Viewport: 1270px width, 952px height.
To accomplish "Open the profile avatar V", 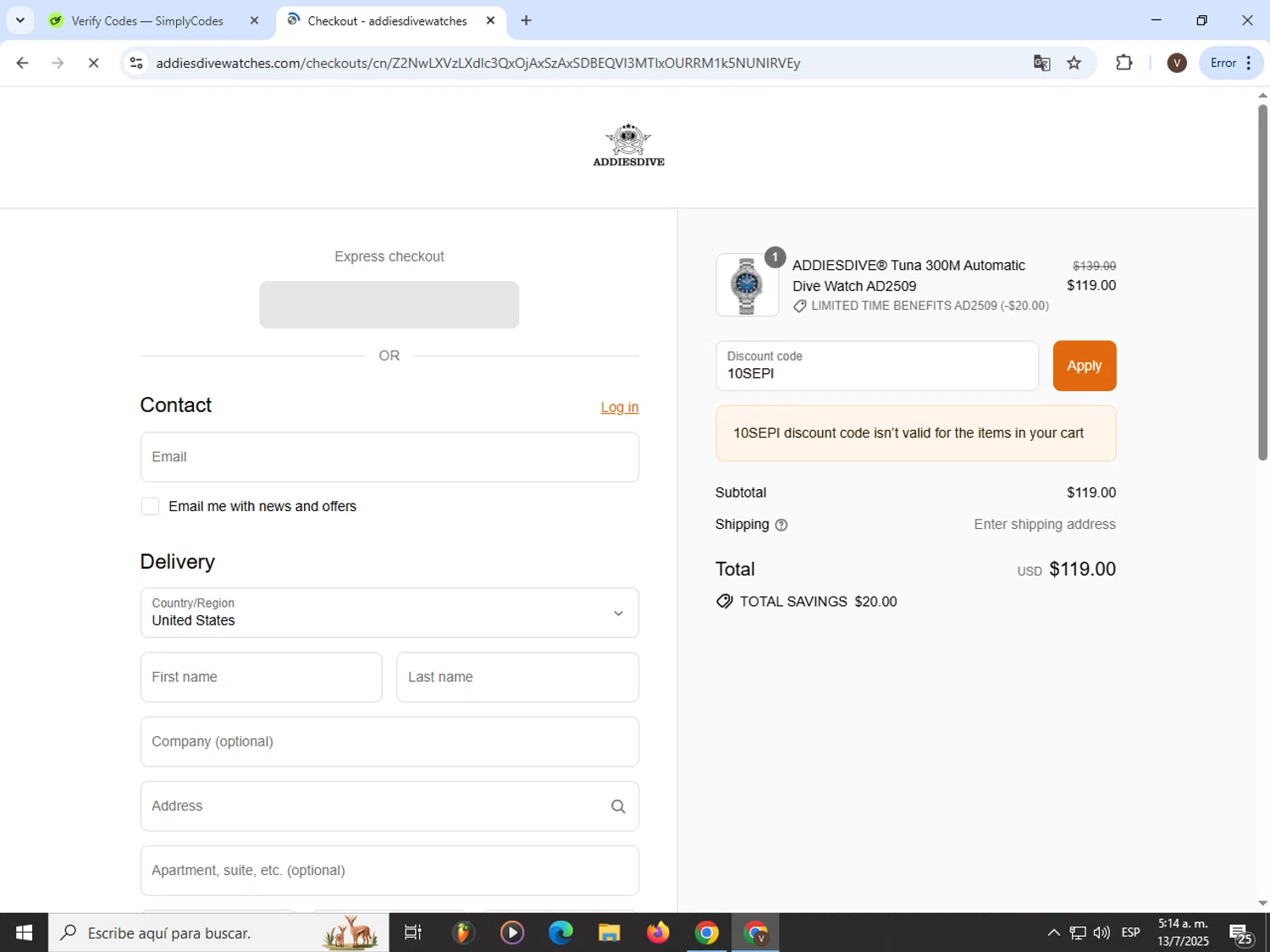I will 1176,63.
